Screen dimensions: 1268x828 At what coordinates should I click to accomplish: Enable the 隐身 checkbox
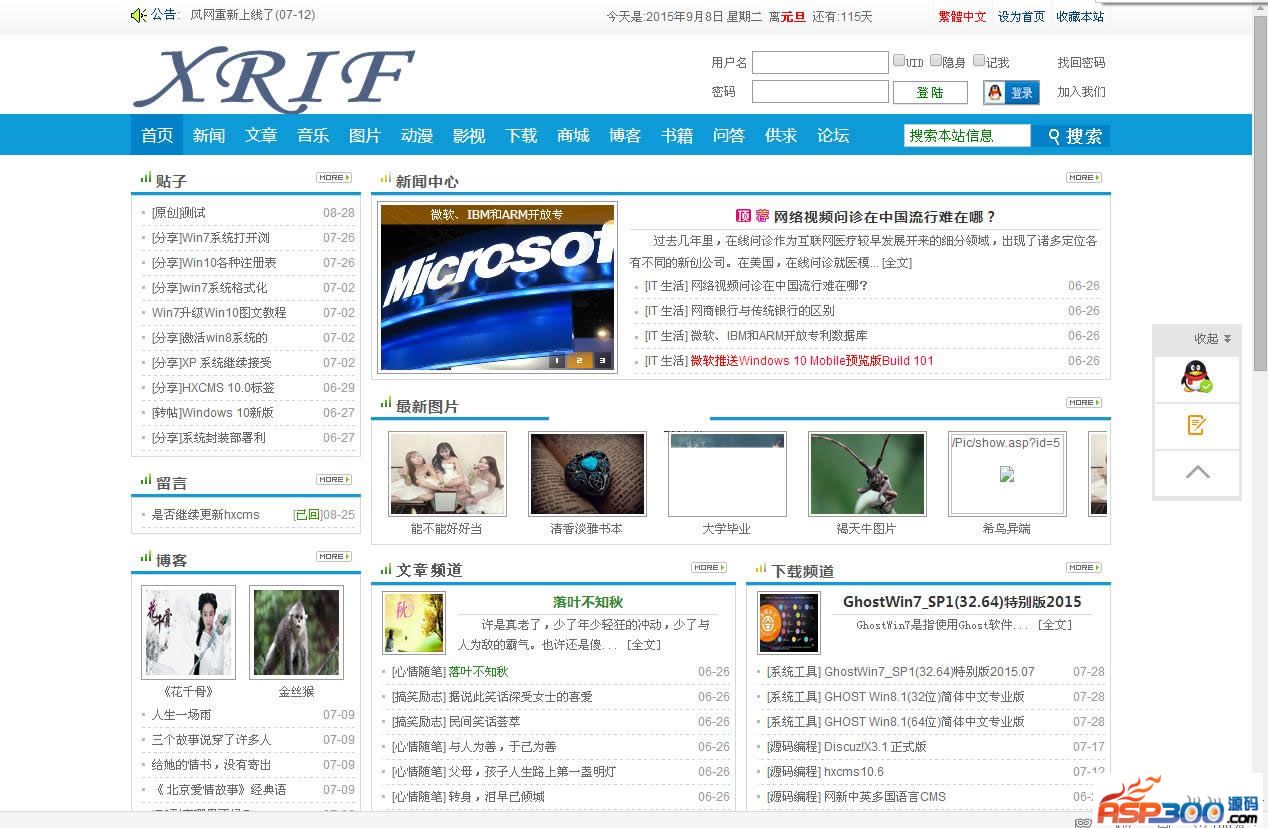(936, 61)
